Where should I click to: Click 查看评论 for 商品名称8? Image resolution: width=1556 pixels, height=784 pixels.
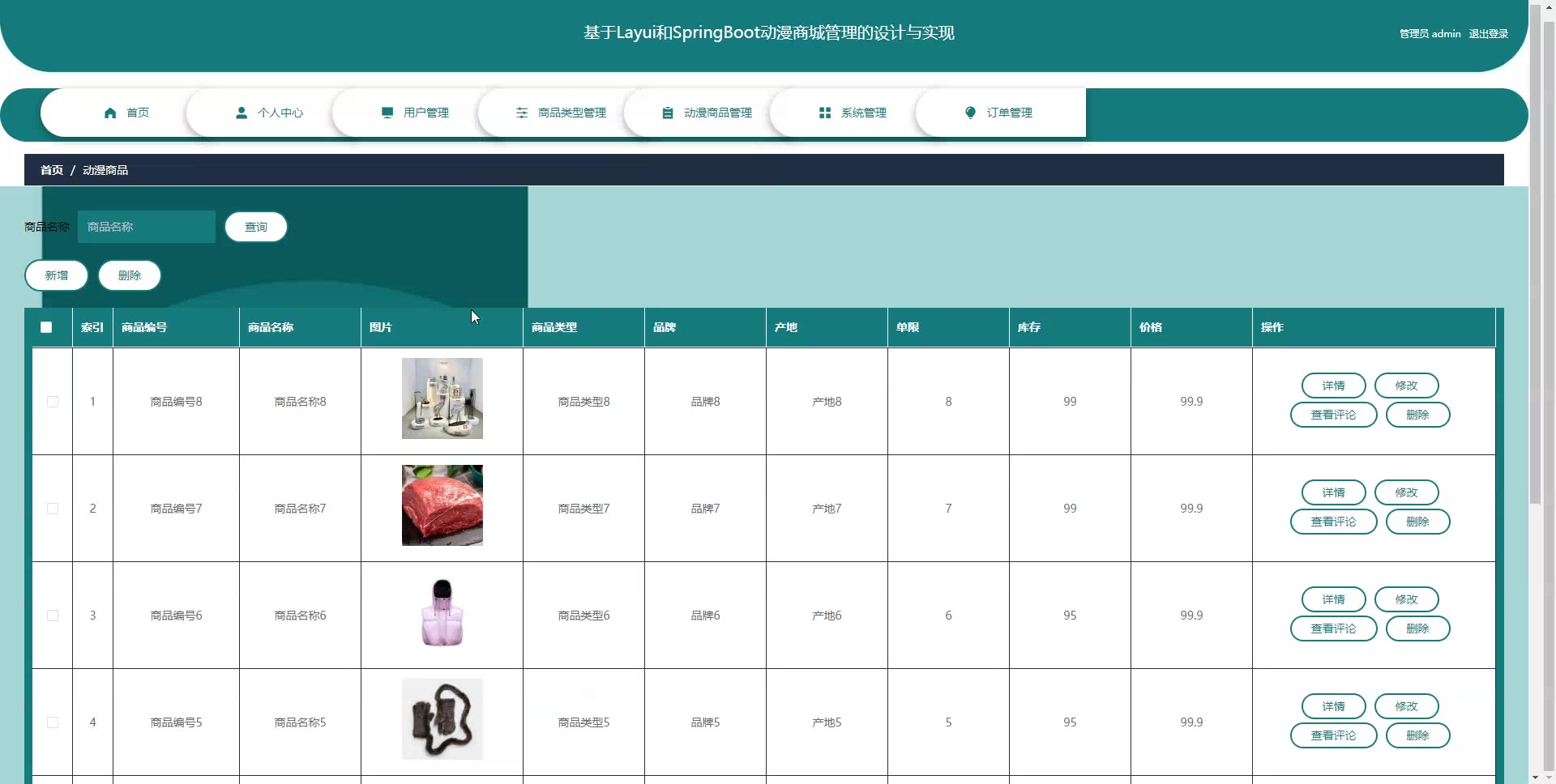(x=1334, y=415)
